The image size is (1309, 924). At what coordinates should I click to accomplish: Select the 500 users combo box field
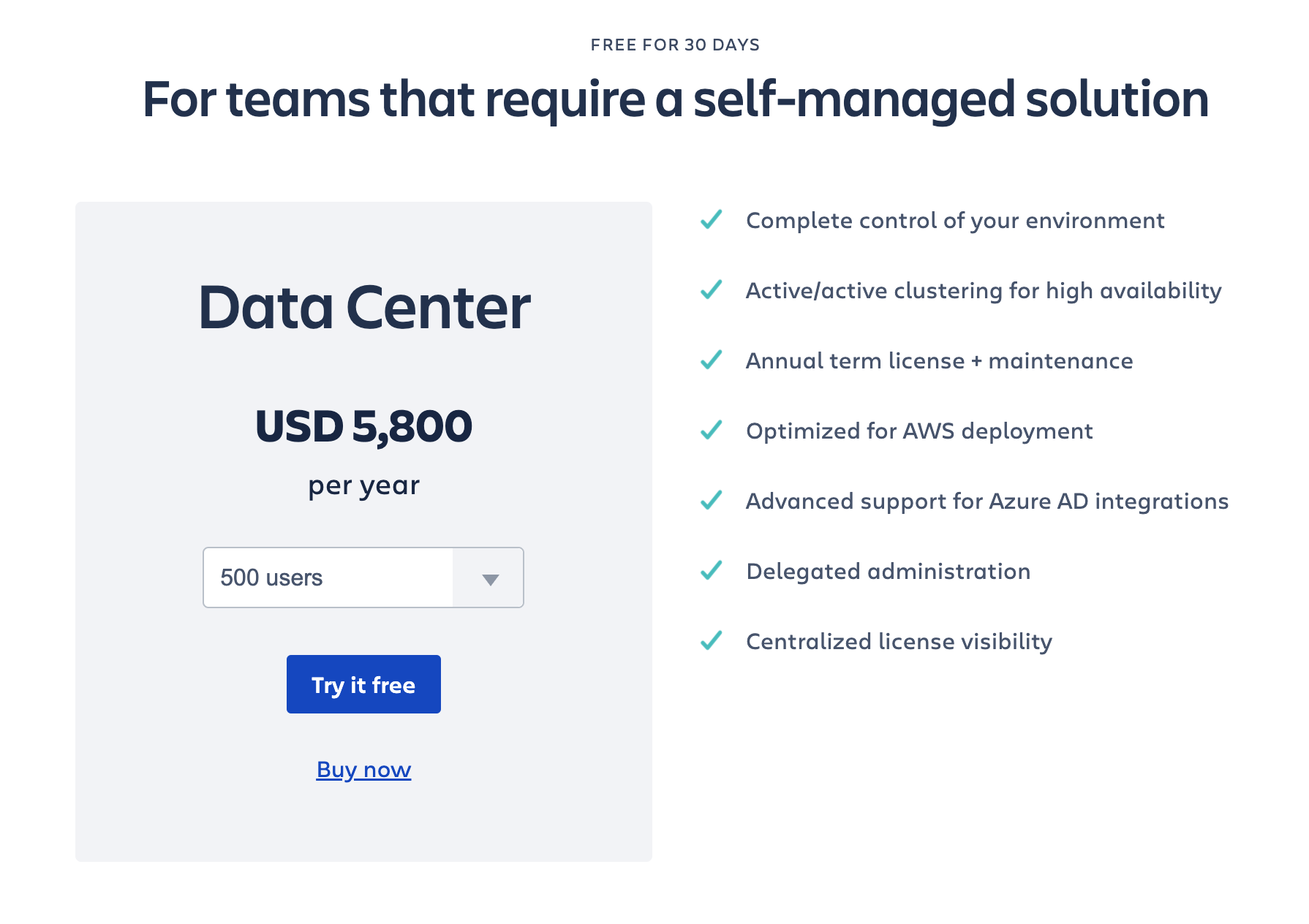coord(363,577)
